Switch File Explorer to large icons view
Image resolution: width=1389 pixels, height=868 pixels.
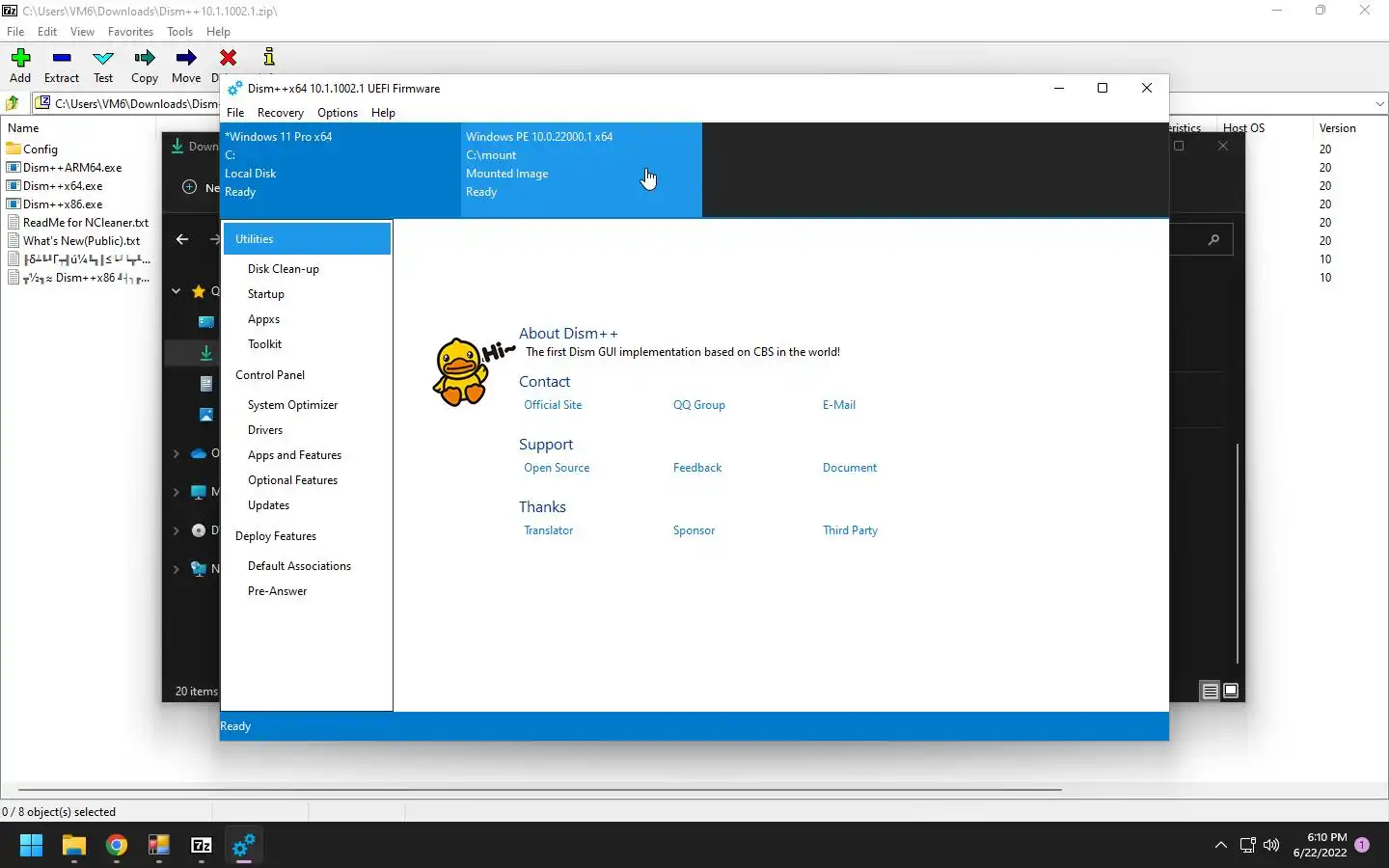click(1231, 691)
